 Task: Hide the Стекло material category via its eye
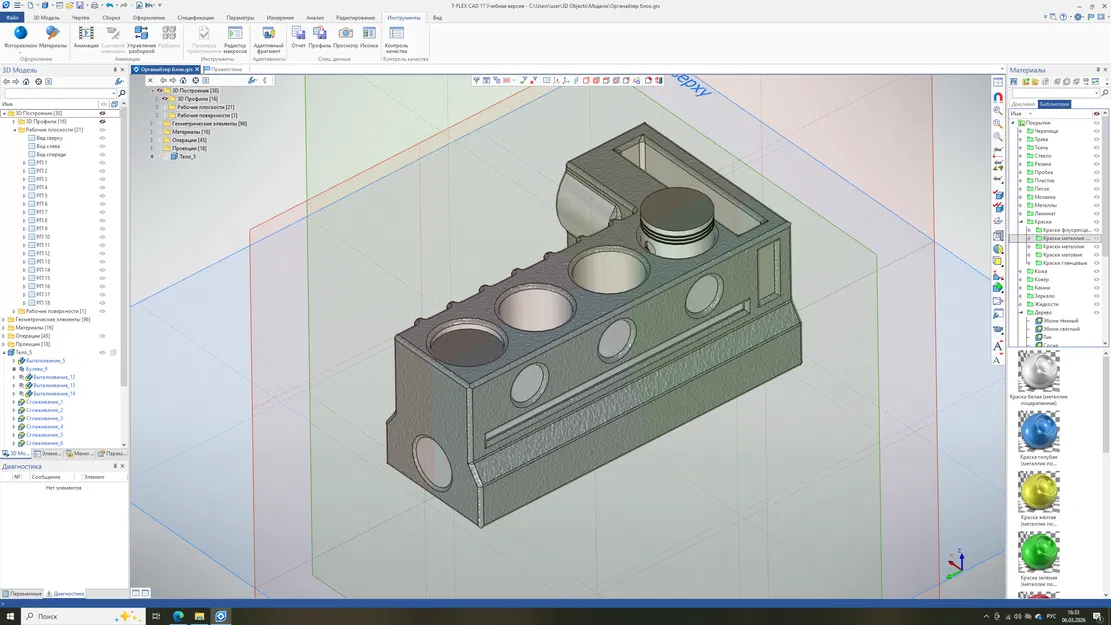1096,155
